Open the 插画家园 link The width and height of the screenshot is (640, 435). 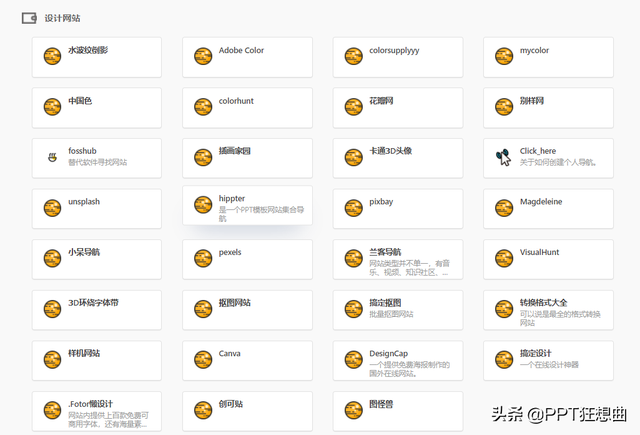(235, 151)
